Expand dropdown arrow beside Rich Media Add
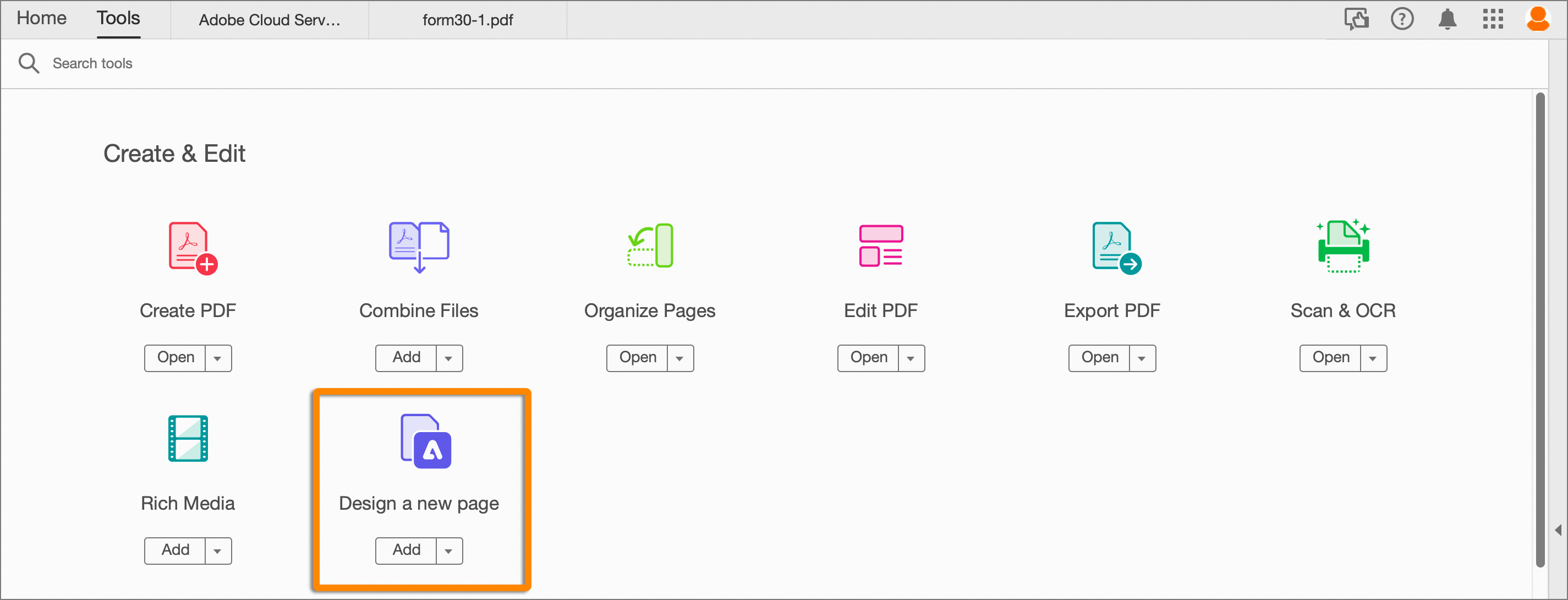Screen dimensions: 1568x600 [218, 550]
